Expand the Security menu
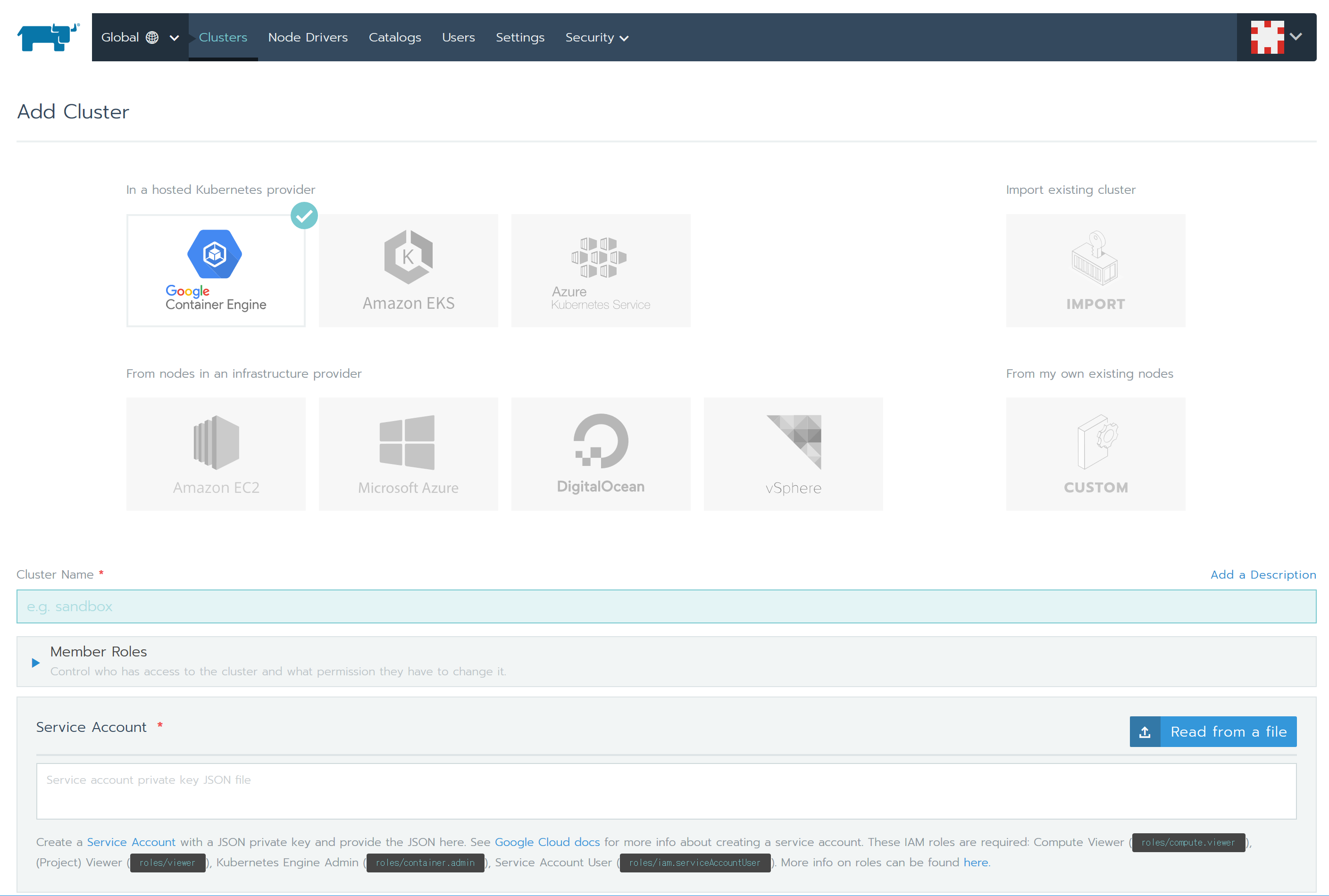1329x896 pixels. [596, 37]
